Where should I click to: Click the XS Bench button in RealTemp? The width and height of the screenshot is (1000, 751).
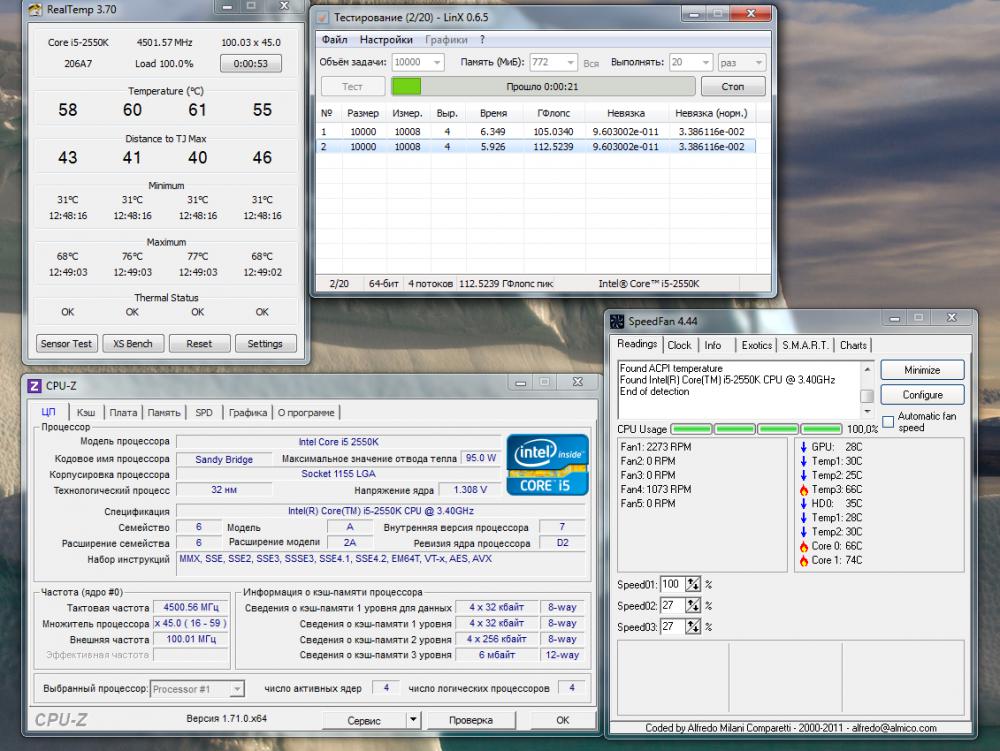point(133,344)
